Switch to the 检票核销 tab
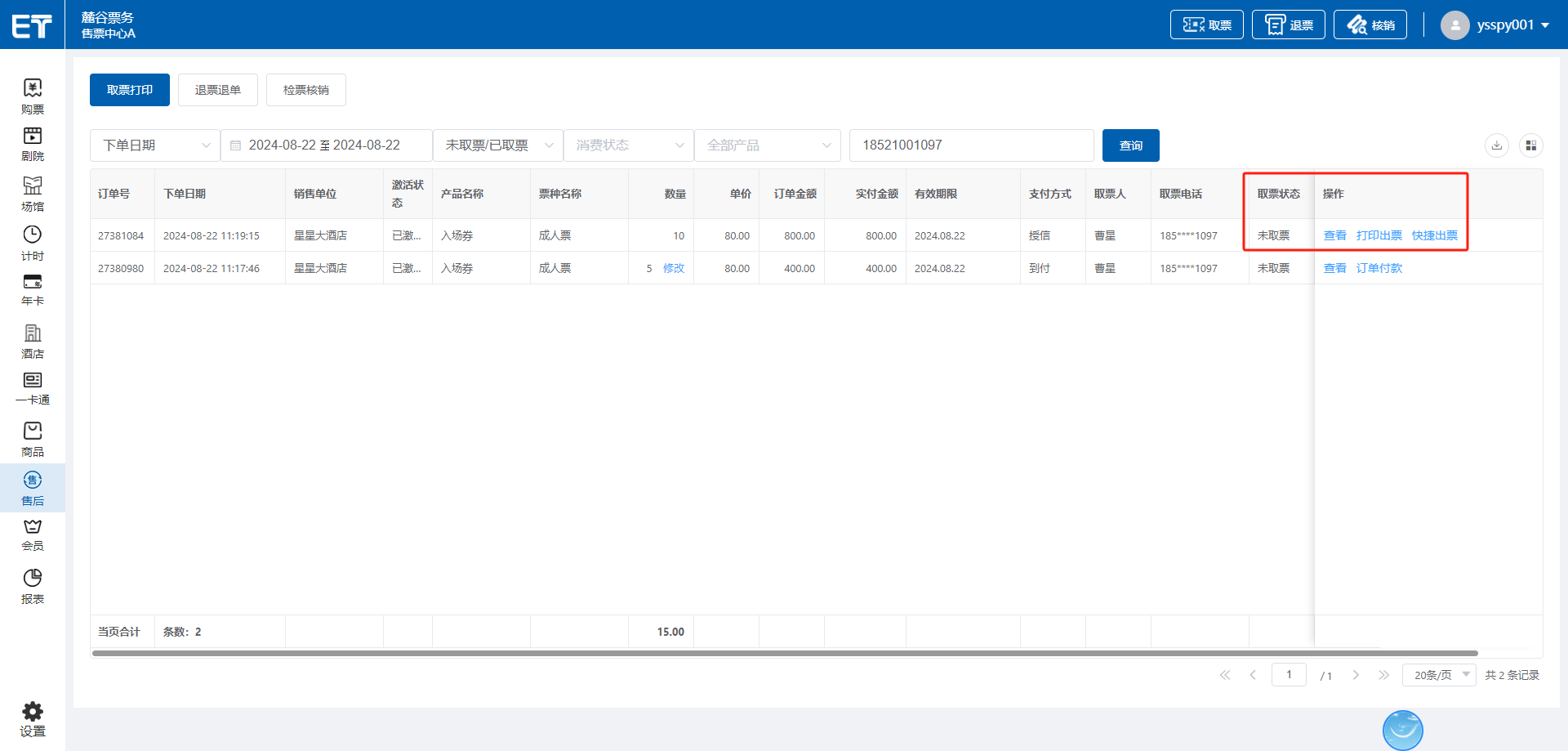The image size is (1568, 751). (306, 90)
